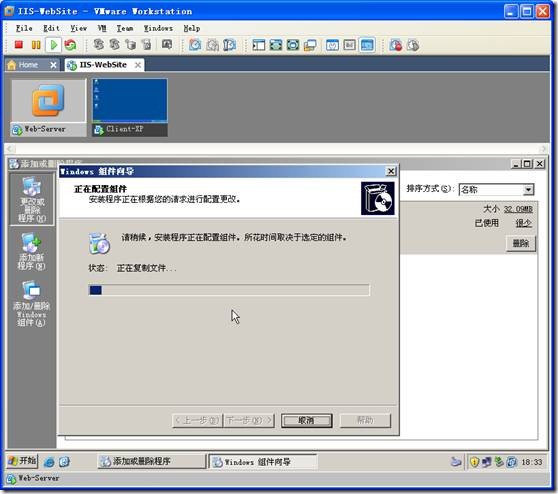
Task: Click 添加或删除程序 taskbar button
Action: (151, 461)
